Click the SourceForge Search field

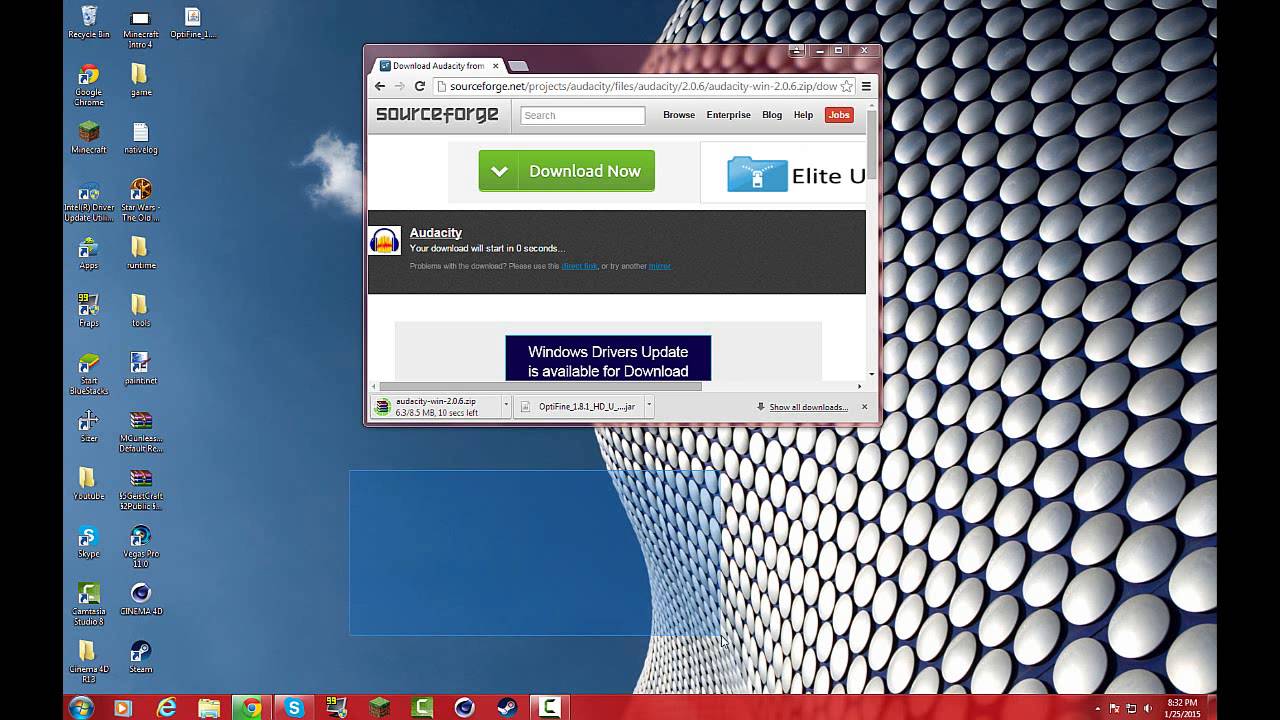[x=583, y=115]
